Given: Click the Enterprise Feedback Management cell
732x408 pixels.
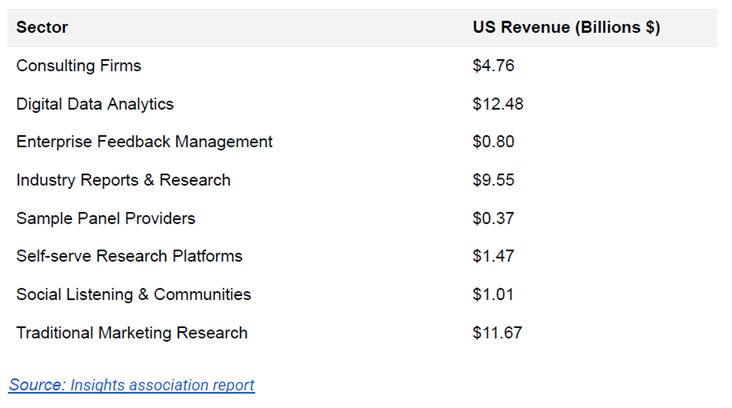Looking at the screenshot, I should pyautogui.click(x=144, y=142).
